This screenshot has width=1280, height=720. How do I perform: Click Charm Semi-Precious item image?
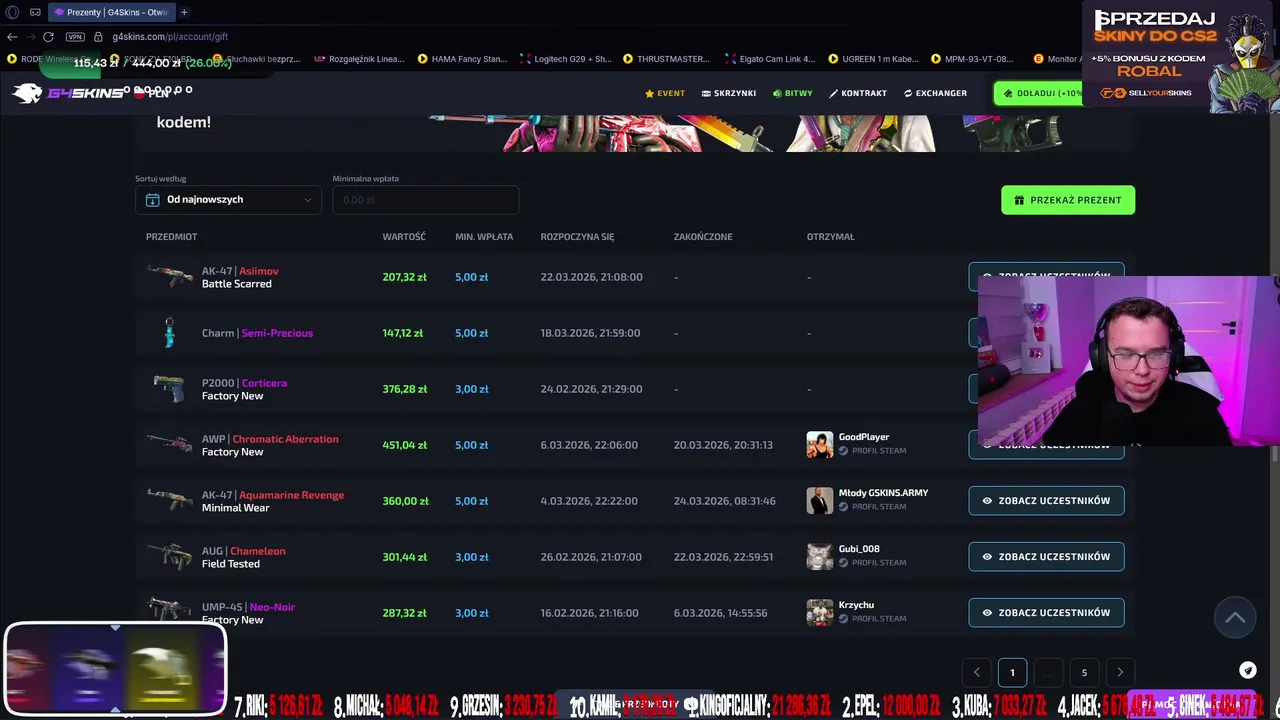(x=169, y=333)
